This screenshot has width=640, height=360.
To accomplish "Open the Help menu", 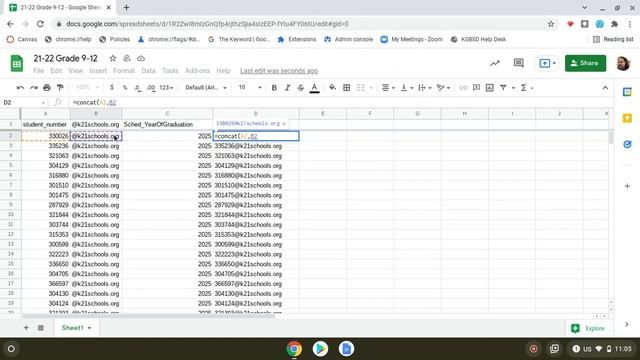I will [x=223, y=71].
